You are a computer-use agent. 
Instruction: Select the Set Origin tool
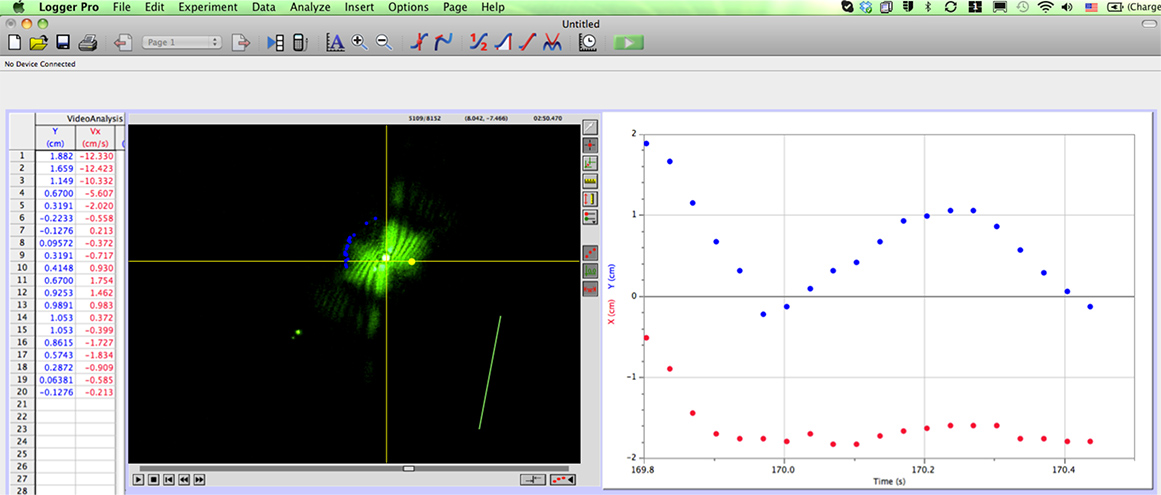coord(590,162)
